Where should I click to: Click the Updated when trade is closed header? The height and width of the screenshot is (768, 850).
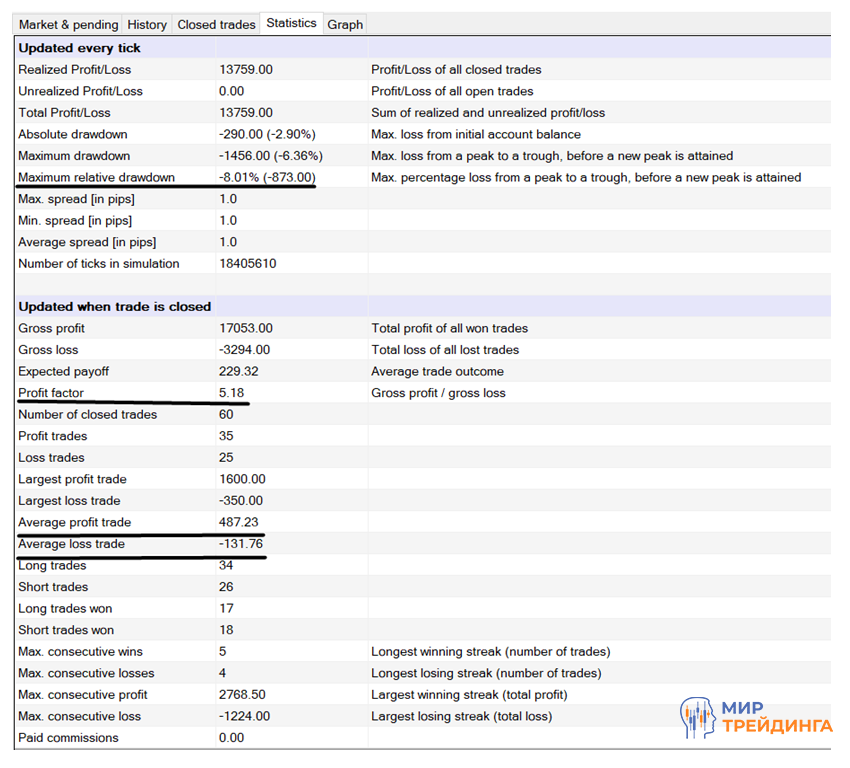(115, 307)
